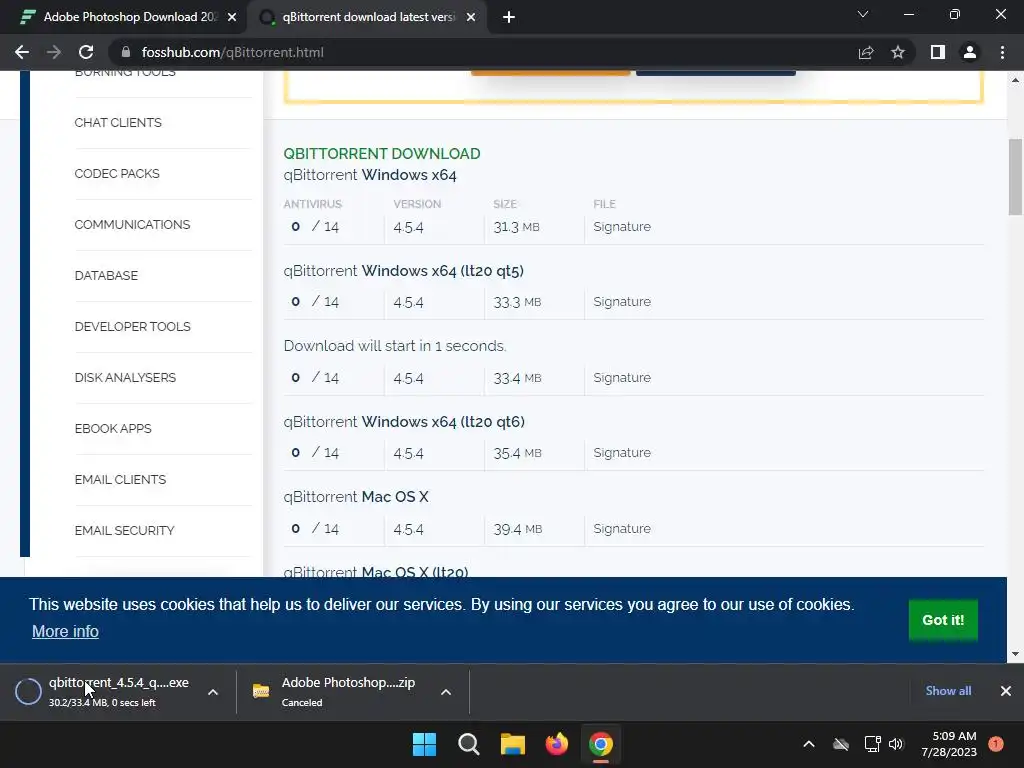Viewport: 1024px width, 768px height.
Task: Open the DISK ANALYSERS category
Action: (x=125, y=377)
